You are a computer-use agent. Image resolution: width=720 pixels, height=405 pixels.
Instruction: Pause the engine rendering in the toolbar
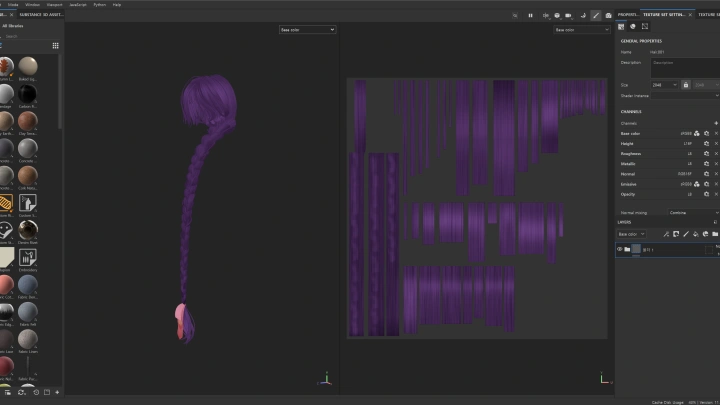(x=530, y=16)
